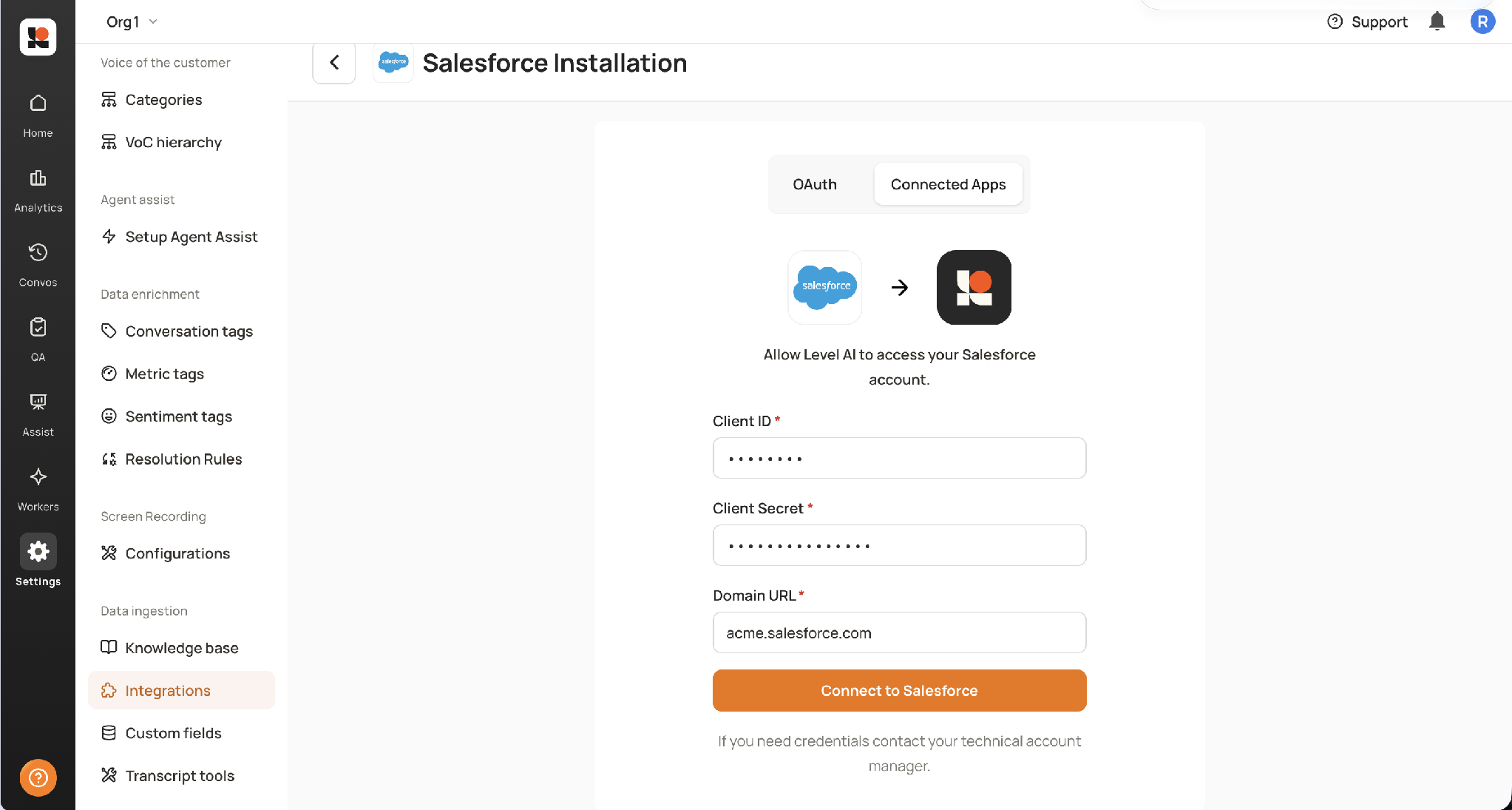Click the large Salesforce cloud logo tile
Viewport: 1512px width, 810px height.
[x=825, y=287]
